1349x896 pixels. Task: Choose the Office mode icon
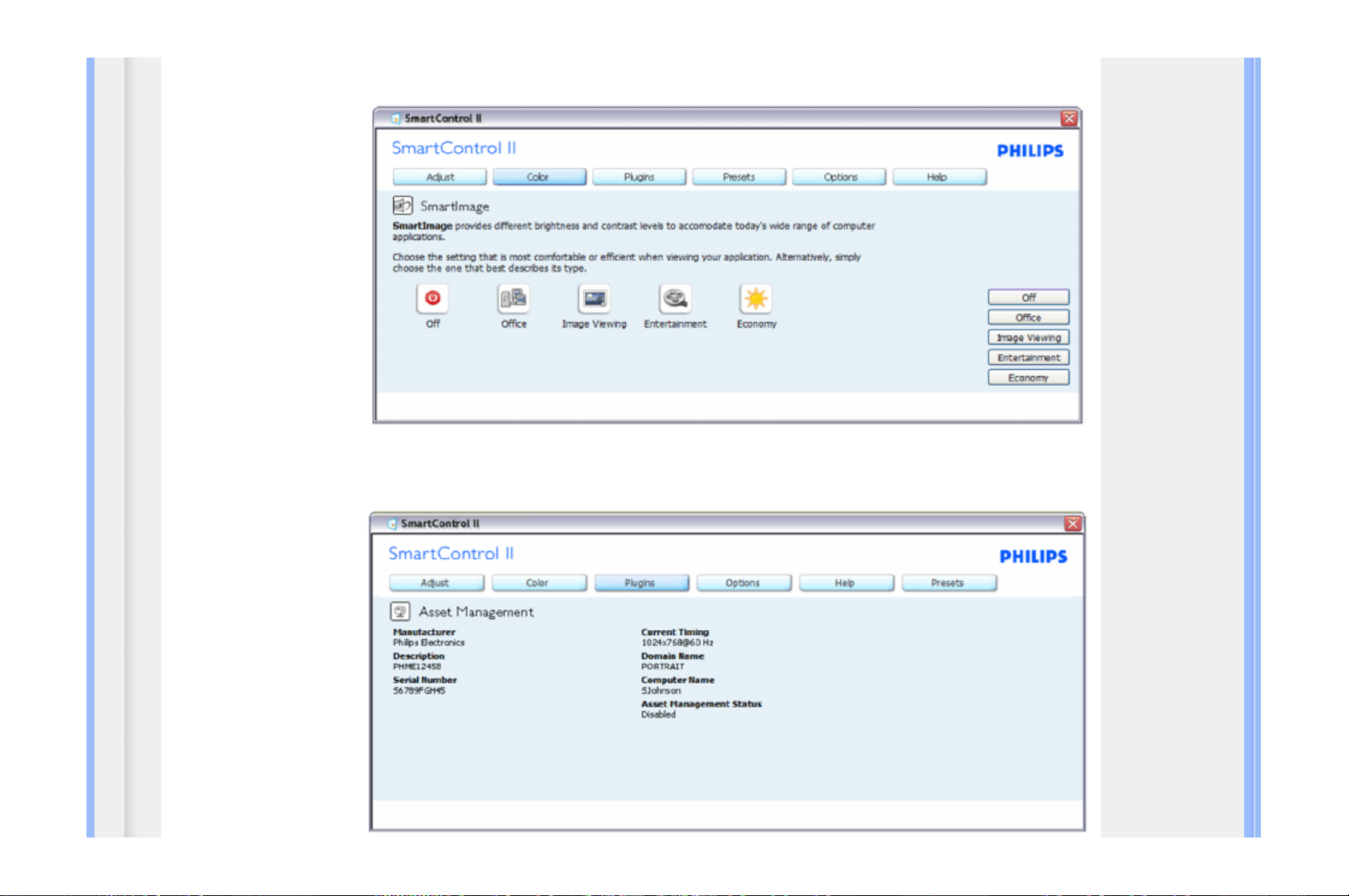point(513,299)
